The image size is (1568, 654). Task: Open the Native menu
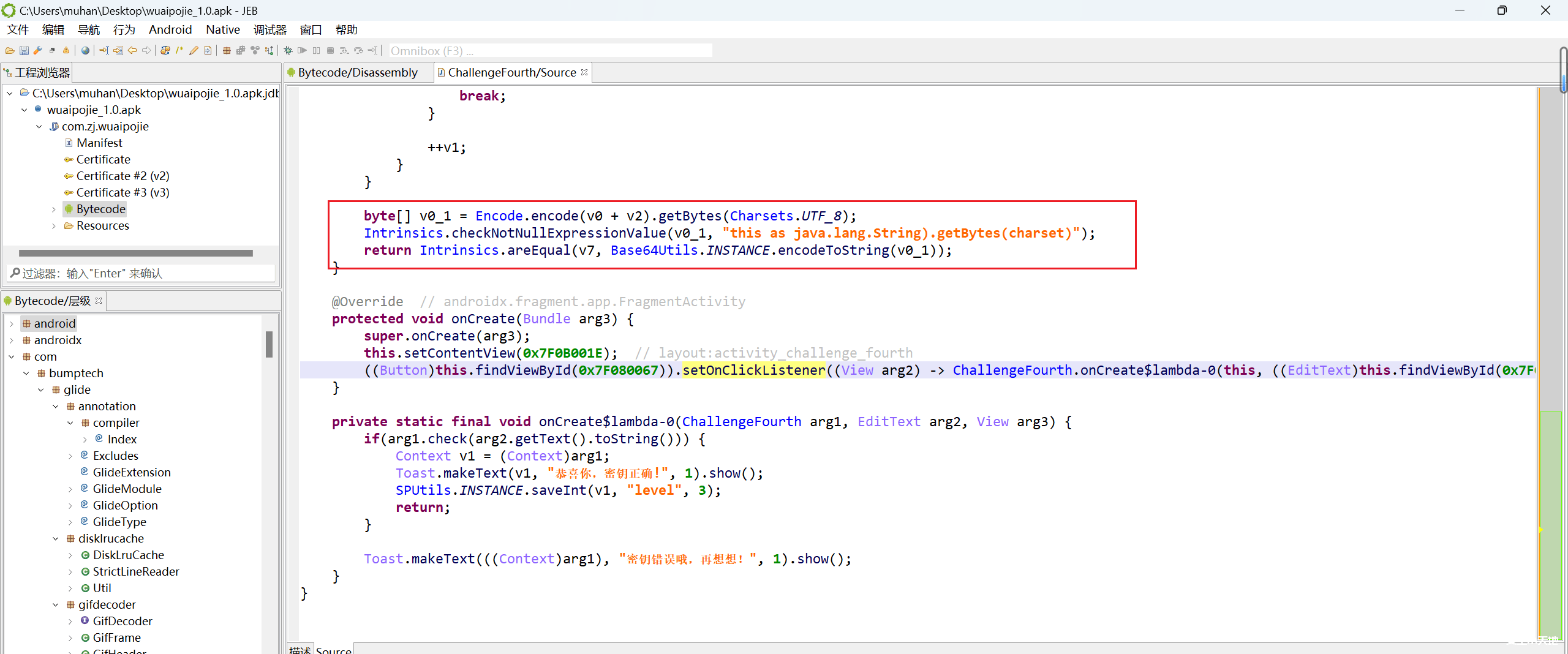[x=222, y=29]
